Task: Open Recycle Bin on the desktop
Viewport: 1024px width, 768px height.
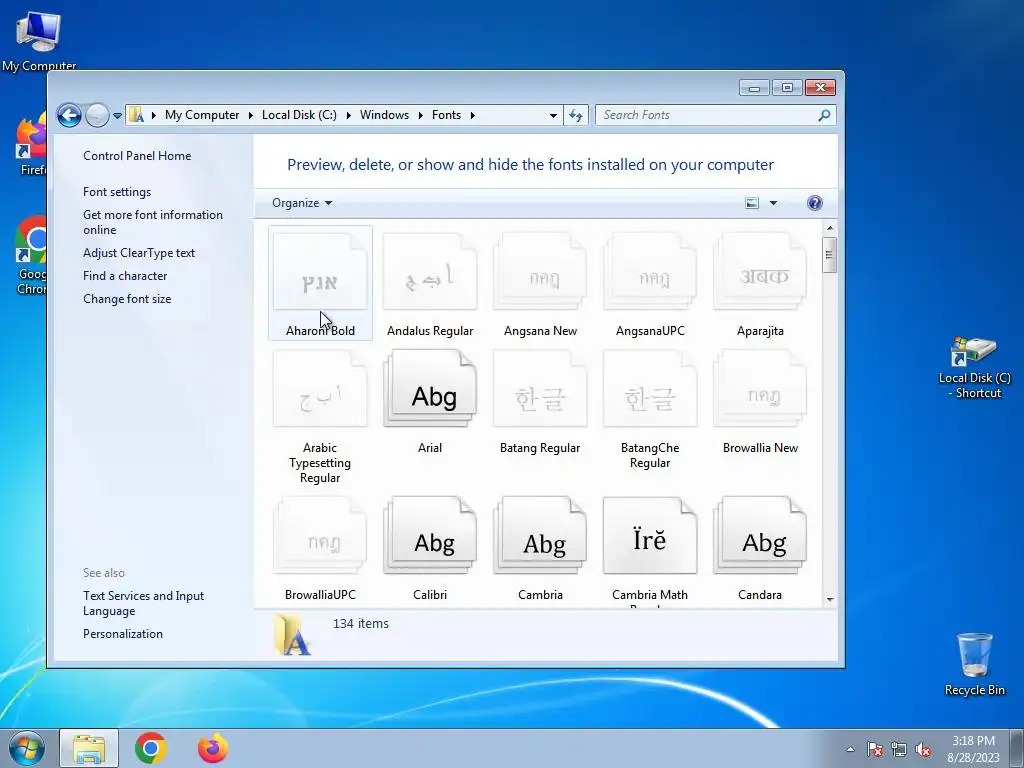Action: pos(974,664)
